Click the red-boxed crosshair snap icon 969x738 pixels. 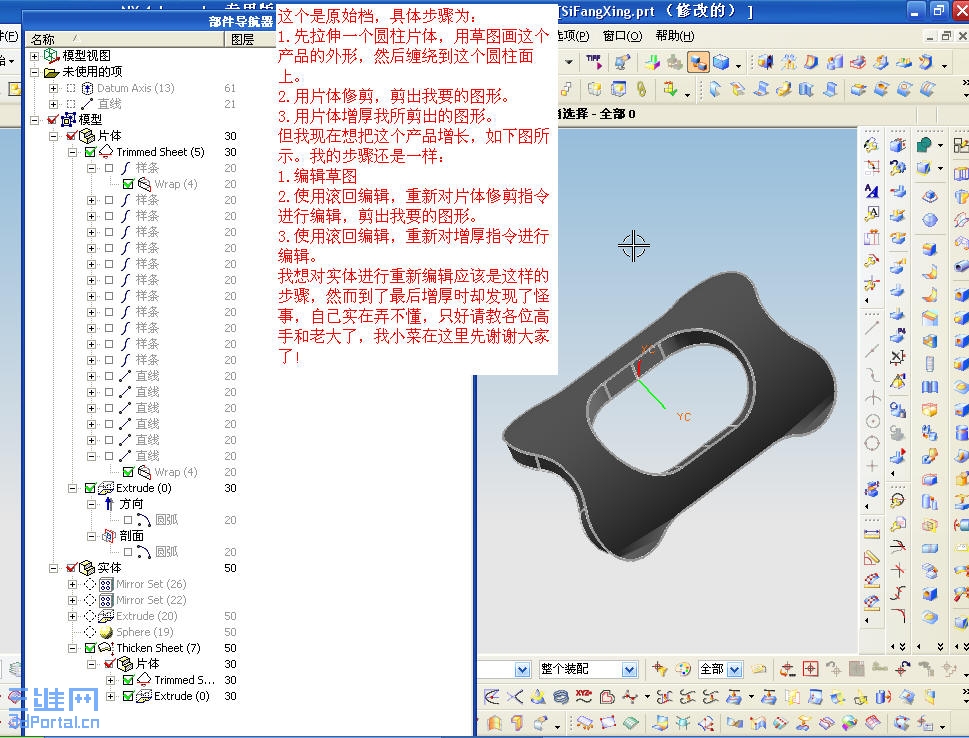810,669
